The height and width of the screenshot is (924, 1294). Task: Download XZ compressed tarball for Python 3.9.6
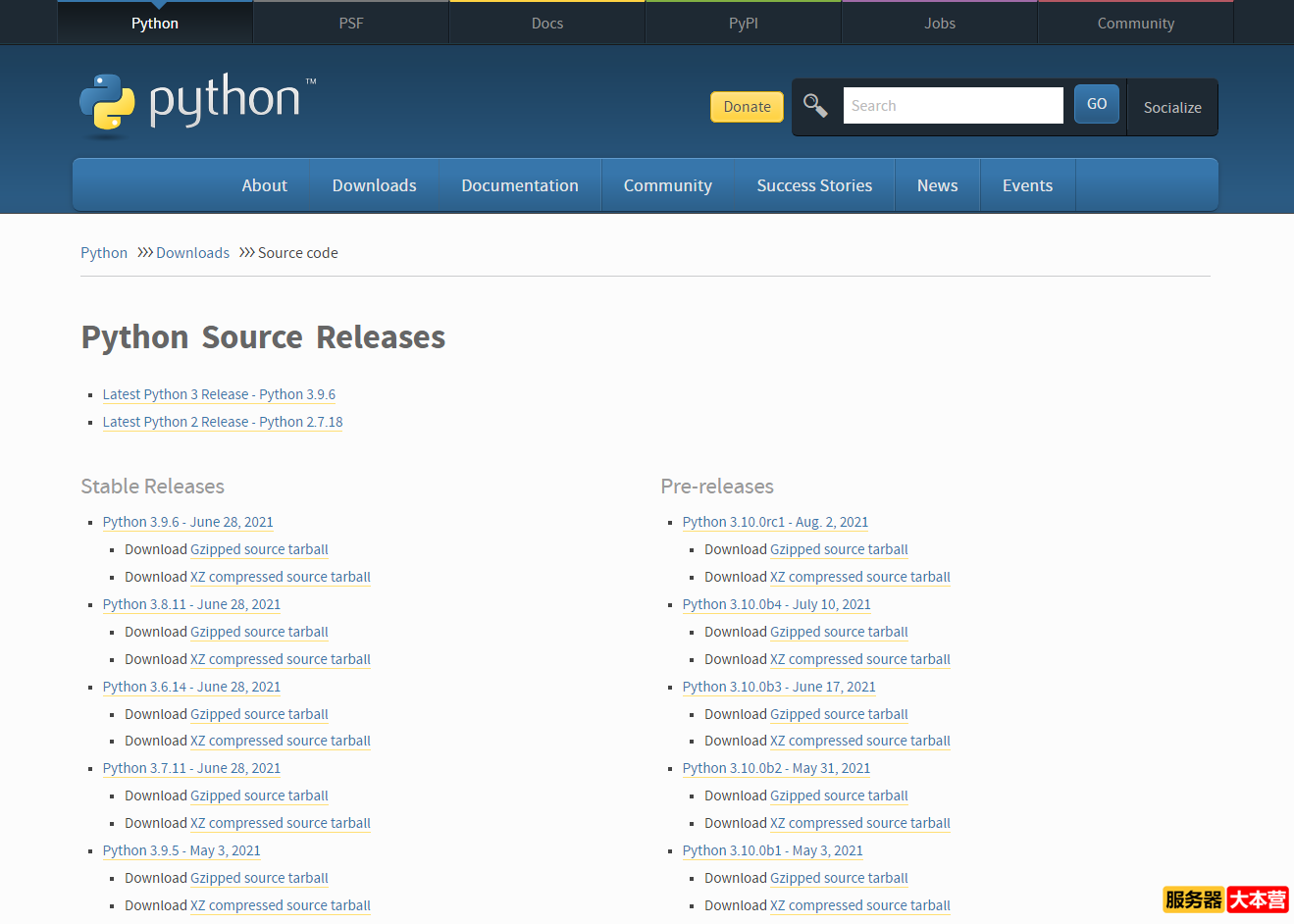281,577
